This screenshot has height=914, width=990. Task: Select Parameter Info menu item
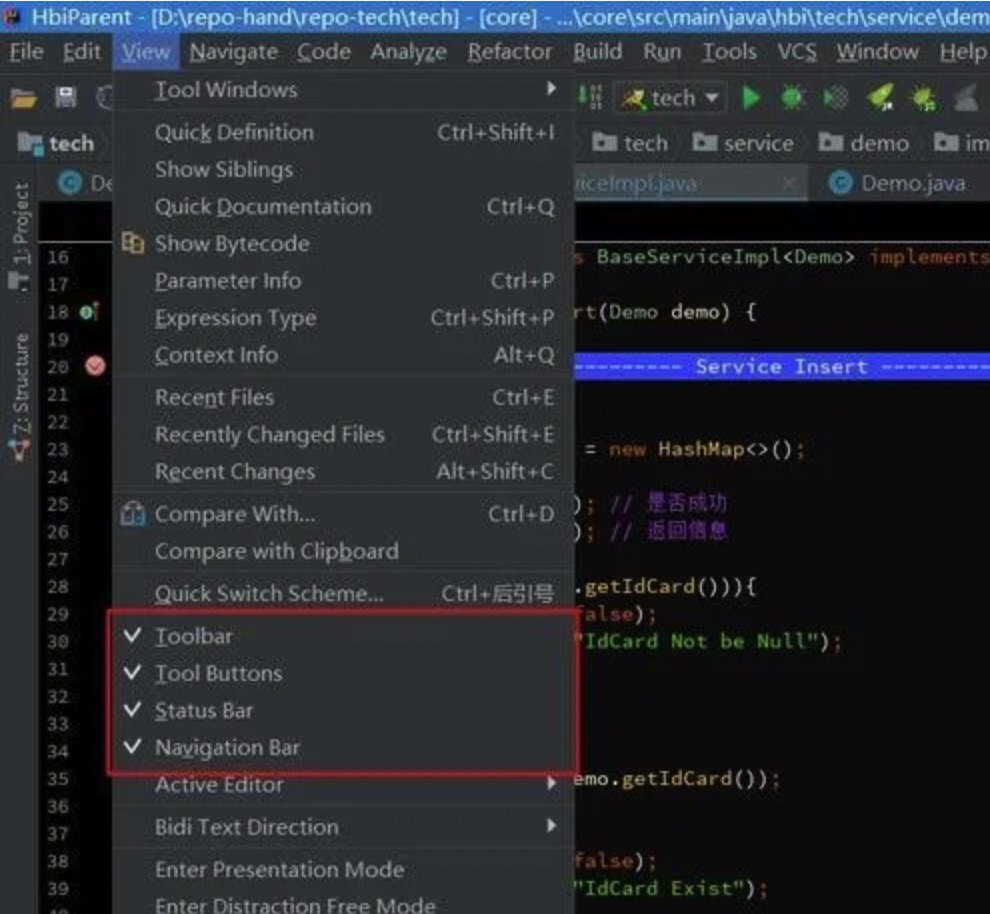coord(343,281)
